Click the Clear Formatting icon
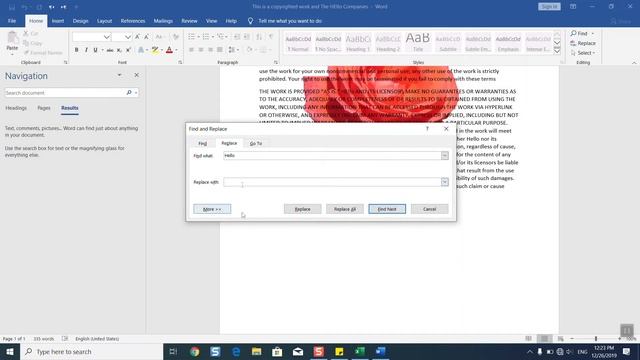 pyautogui.click(x=176, y=37)
